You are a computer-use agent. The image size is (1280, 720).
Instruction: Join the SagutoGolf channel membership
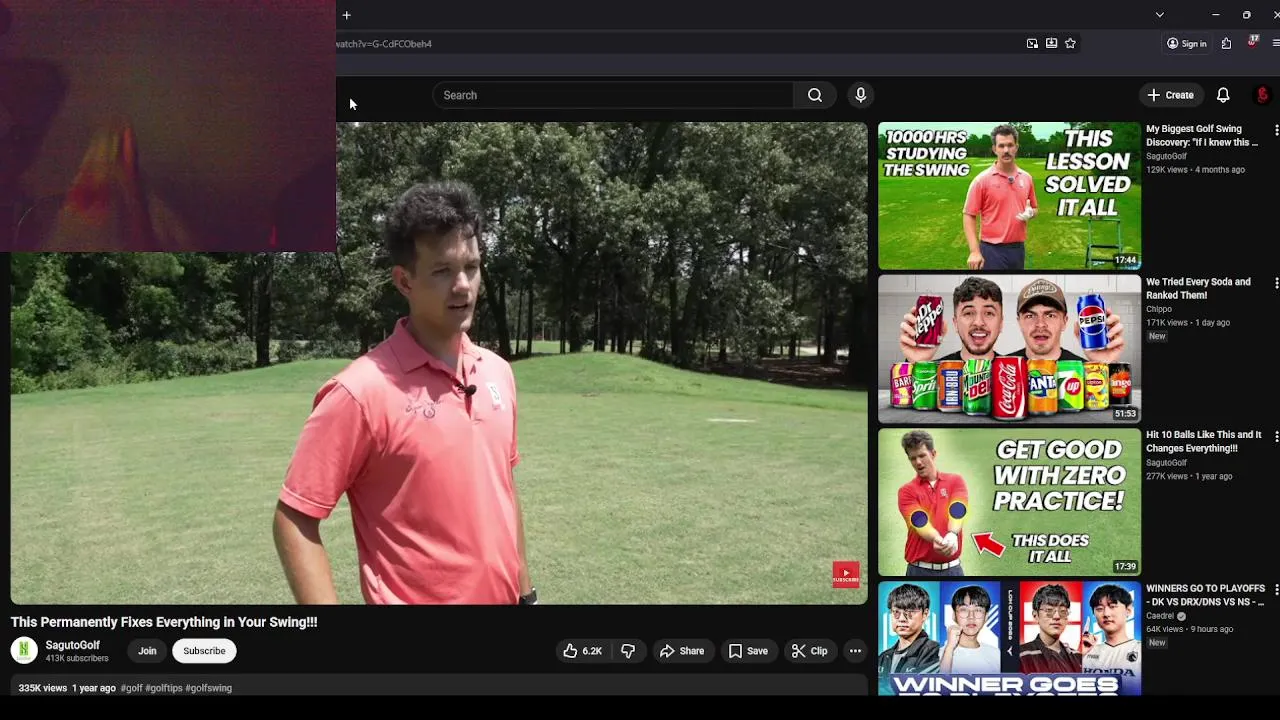(x=147, y=651)
